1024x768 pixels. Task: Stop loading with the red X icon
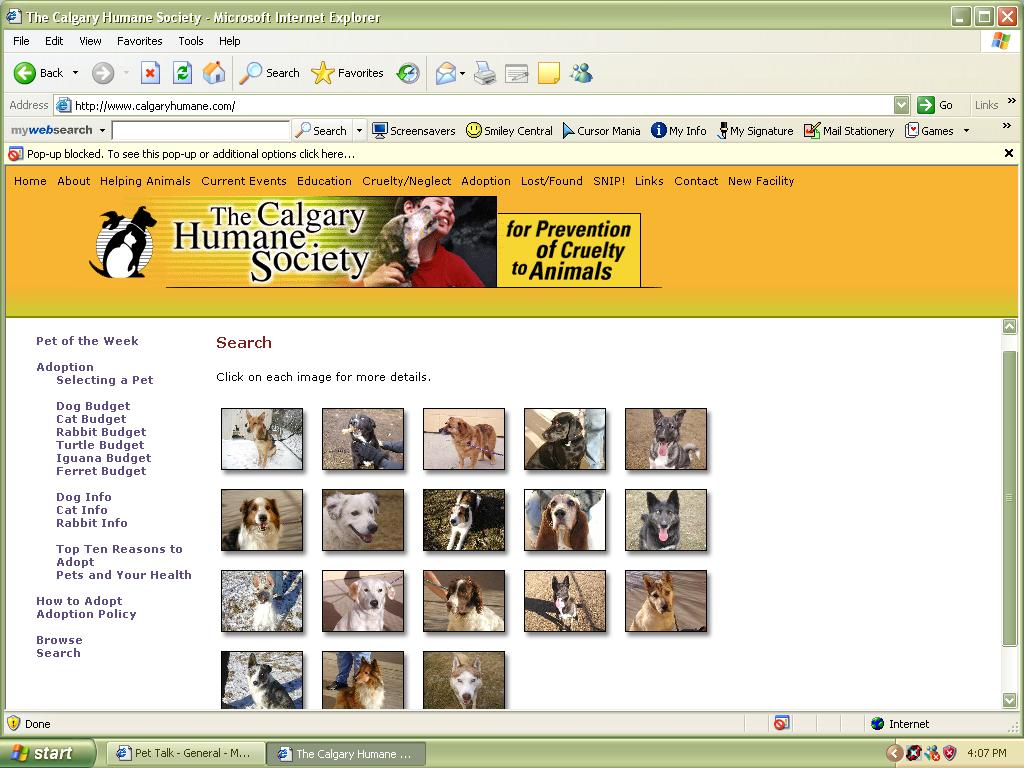(x=150, y=73)
